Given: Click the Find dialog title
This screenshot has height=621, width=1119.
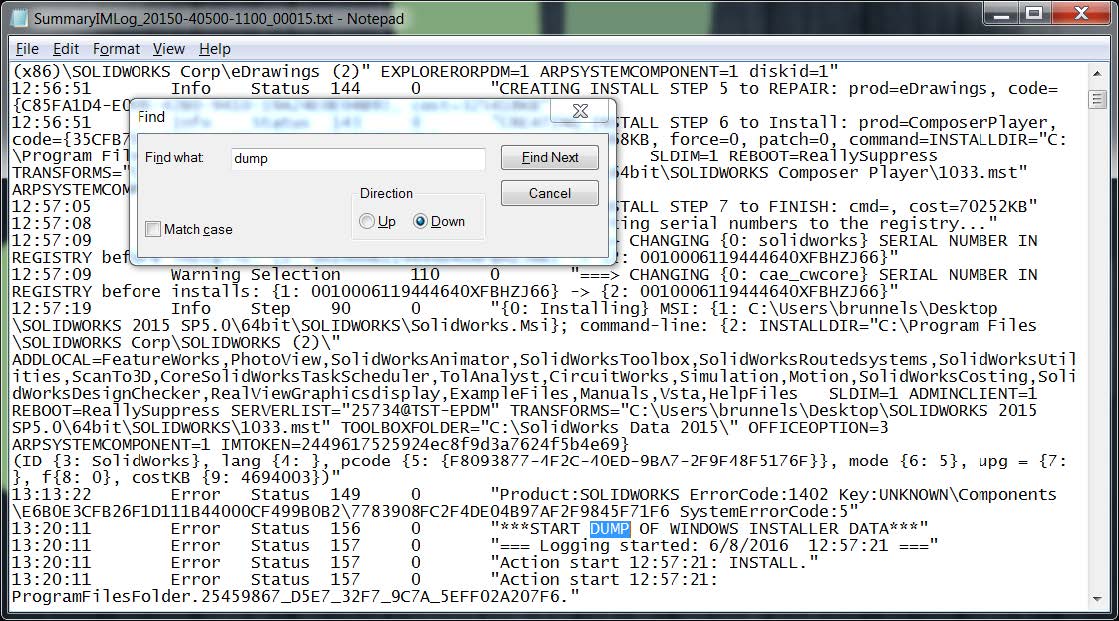Looking at the screenshot, I should (151, 116).
